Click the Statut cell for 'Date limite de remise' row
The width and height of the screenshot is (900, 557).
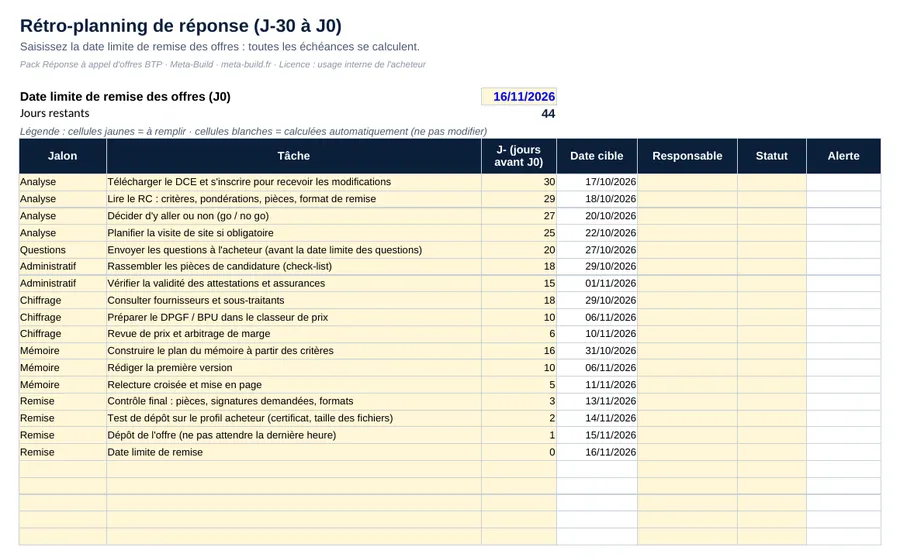click(x=772, y=452)
